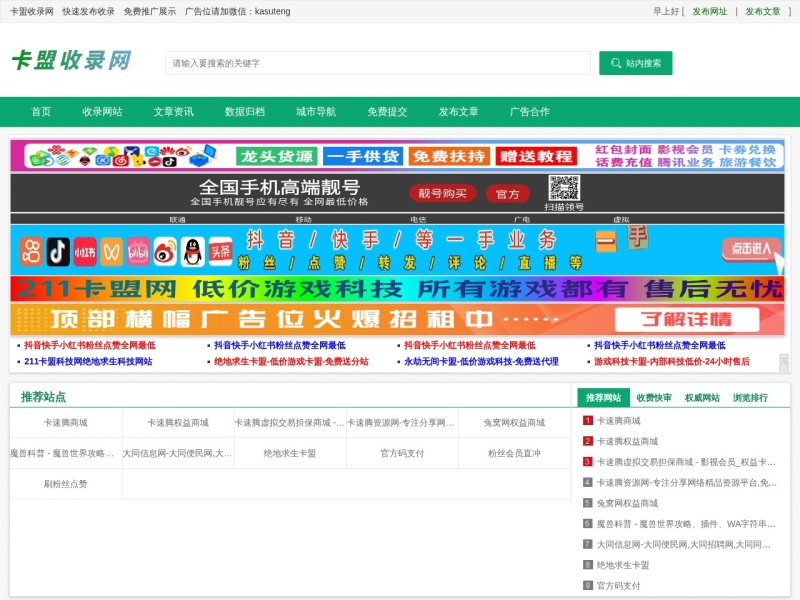Click the QR code 扫描领号 image
This screenshot has height=600, width=800.
click(x=564, y=188)
